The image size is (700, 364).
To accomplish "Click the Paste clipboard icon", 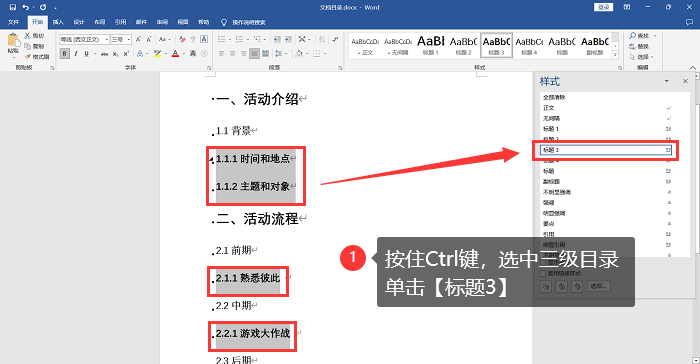I will tap(13, 41).
